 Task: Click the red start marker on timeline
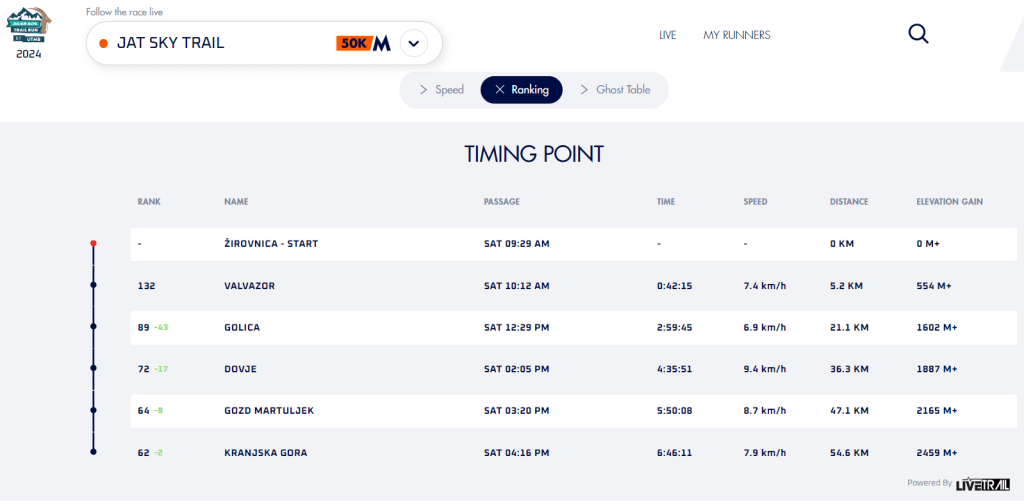(x=93, y=243)
